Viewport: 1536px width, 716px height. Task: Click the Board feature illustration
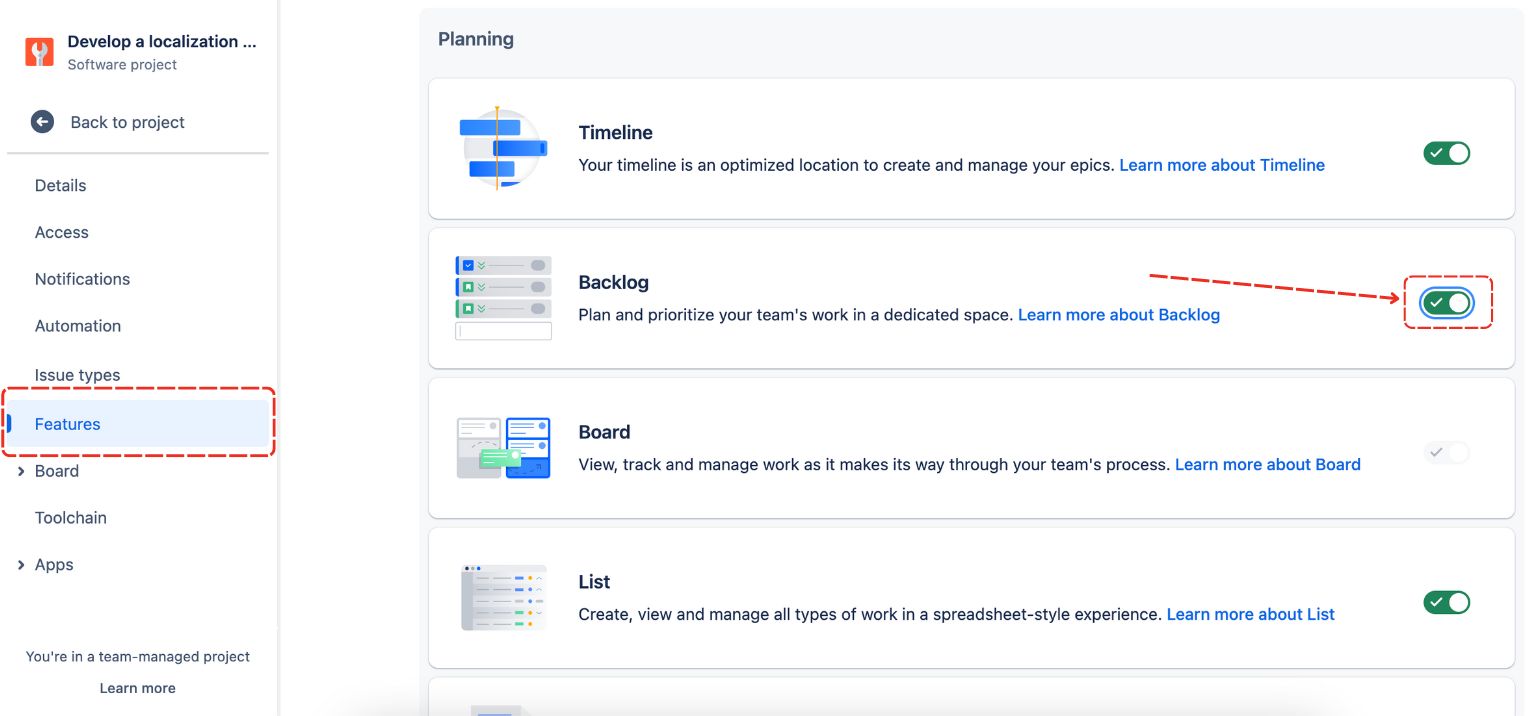(503, 448)
